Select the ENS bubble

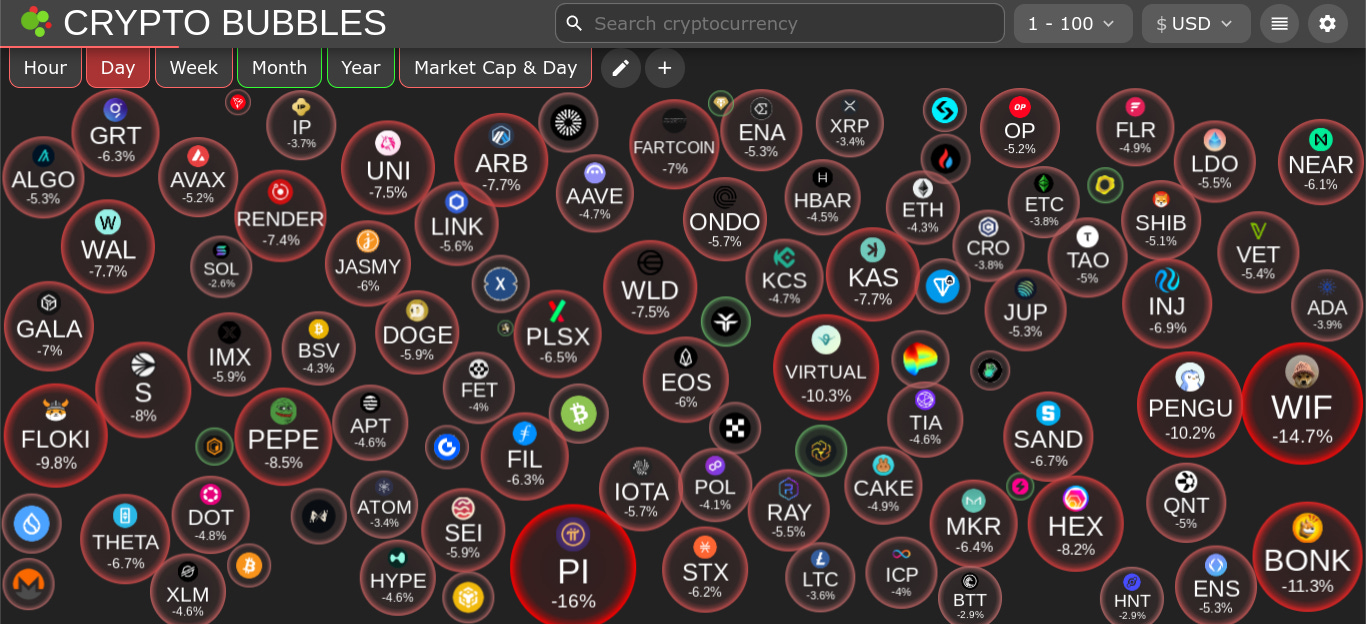[x=1216, y=585]
